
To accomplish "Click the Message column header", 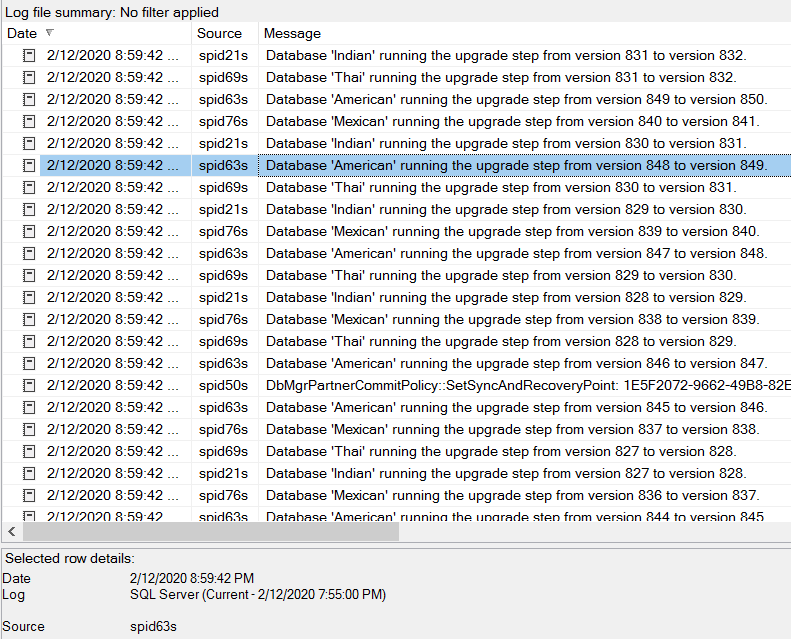I will tap(292, 33).
